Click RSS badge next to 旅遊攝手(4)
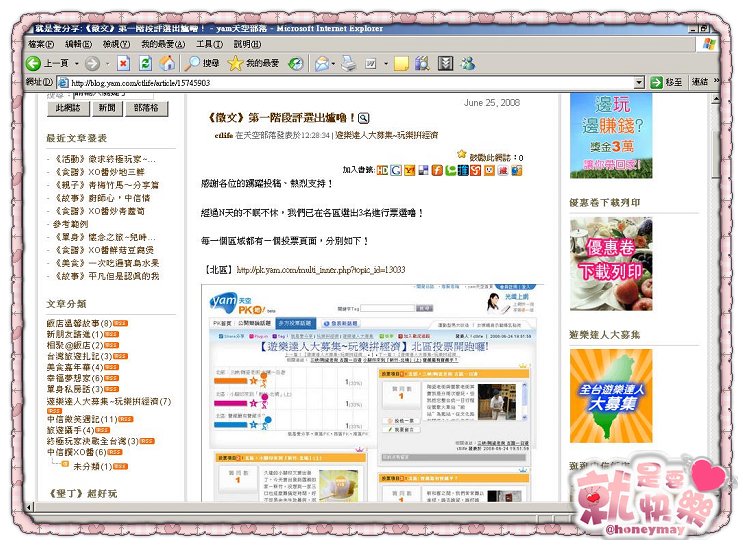743x545 pixels. (x=102, y=430)
